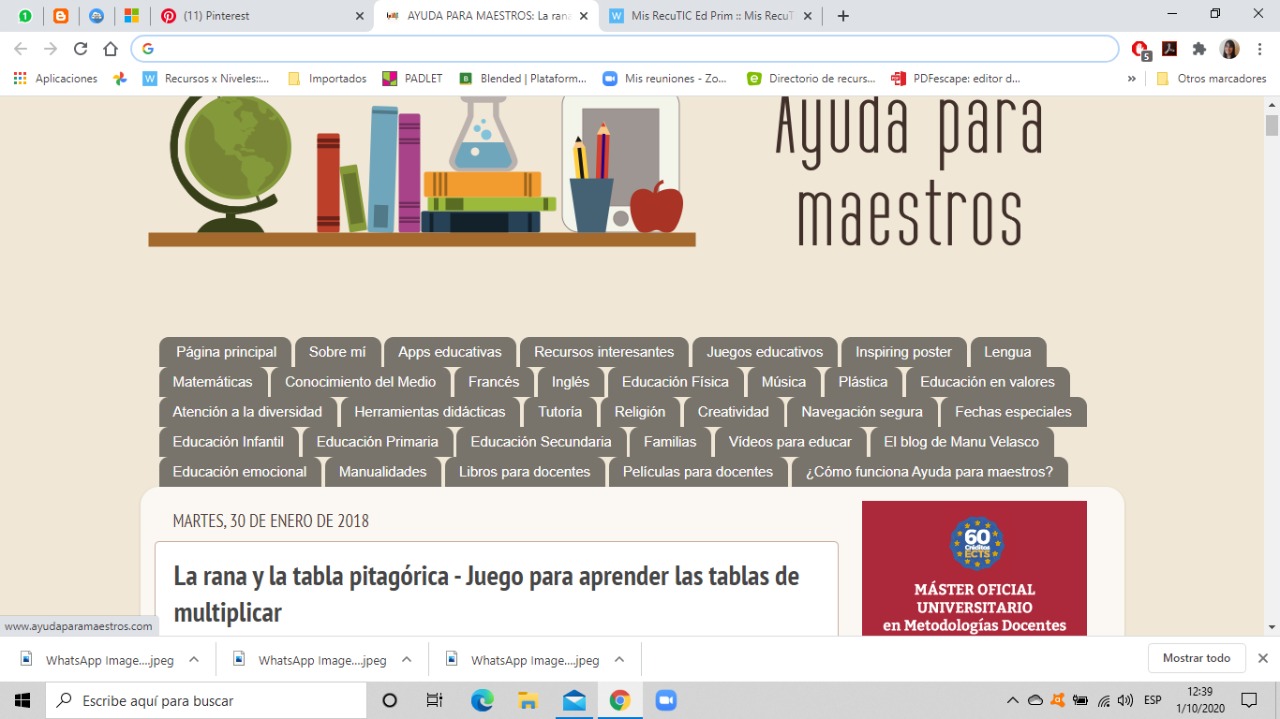The width and height of the screenshot is (1280, 719).
Task: Open the volume speaker tray icon
Action: 1126,701
